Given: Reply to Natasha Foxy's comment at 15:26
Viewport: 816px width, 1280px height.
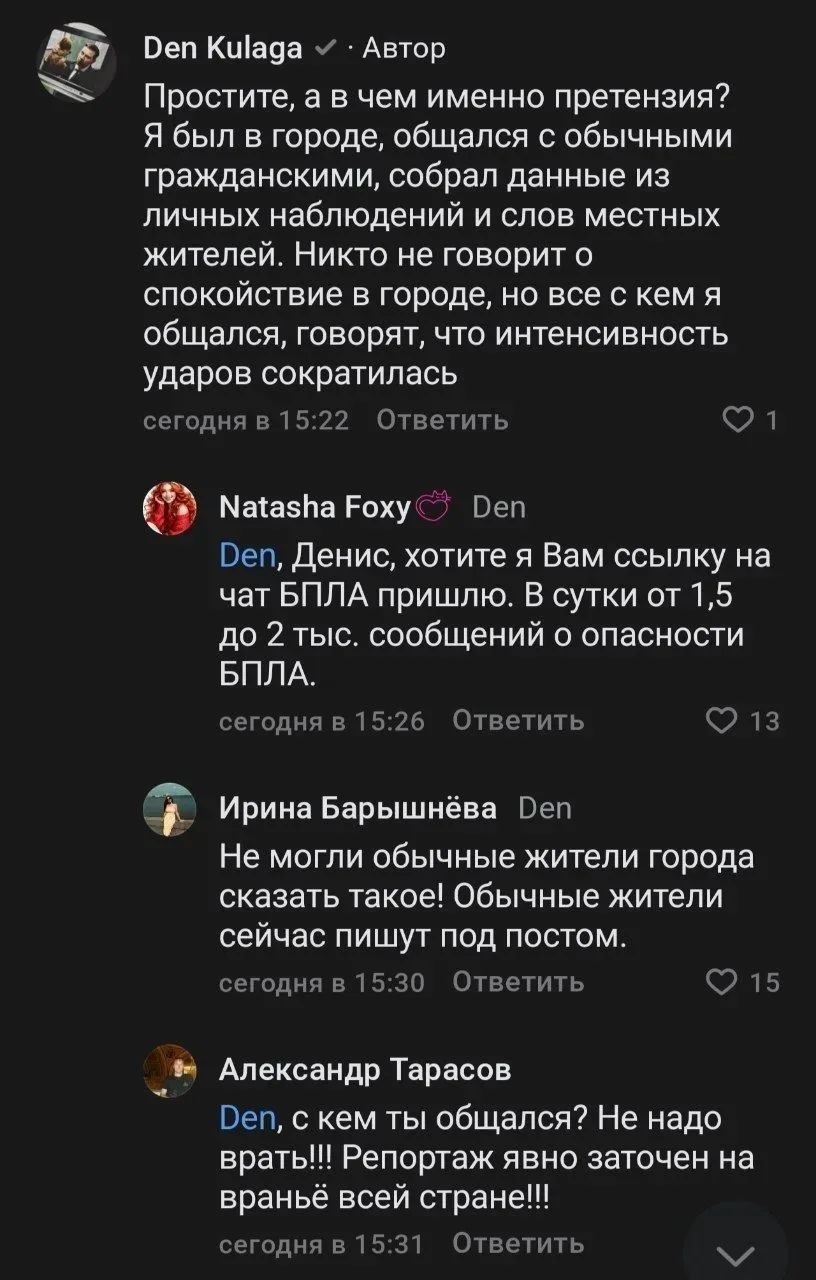Looking at the screenshot, I should pos(518,720).
